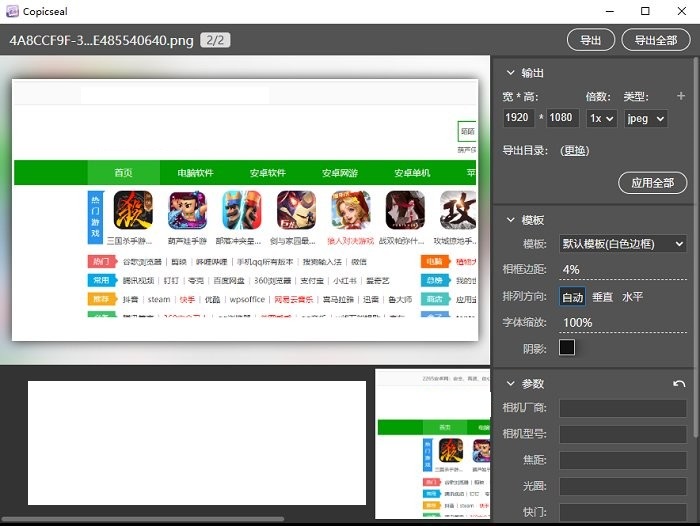Collapse the 输出 section chevron
700x526 pixels.
(x=510, y=73)
